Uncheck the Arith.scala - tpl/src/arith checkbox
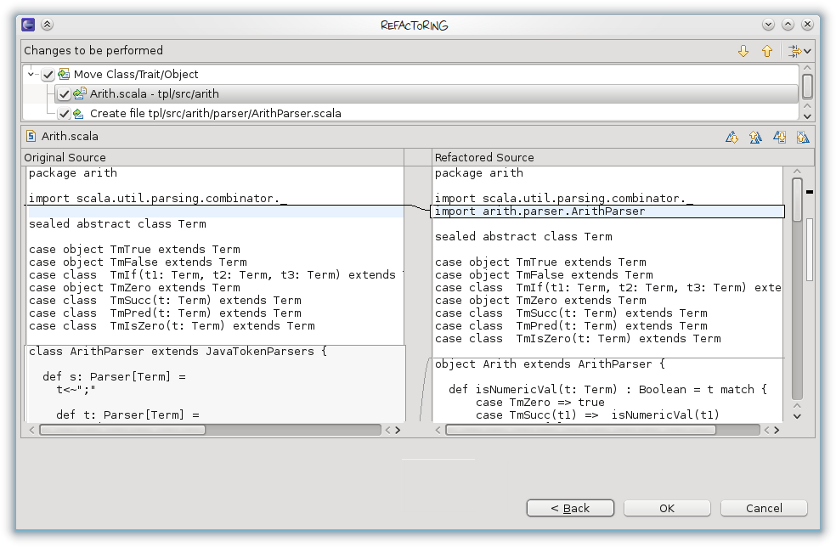The image size is (836, 547). pos(64,94)
